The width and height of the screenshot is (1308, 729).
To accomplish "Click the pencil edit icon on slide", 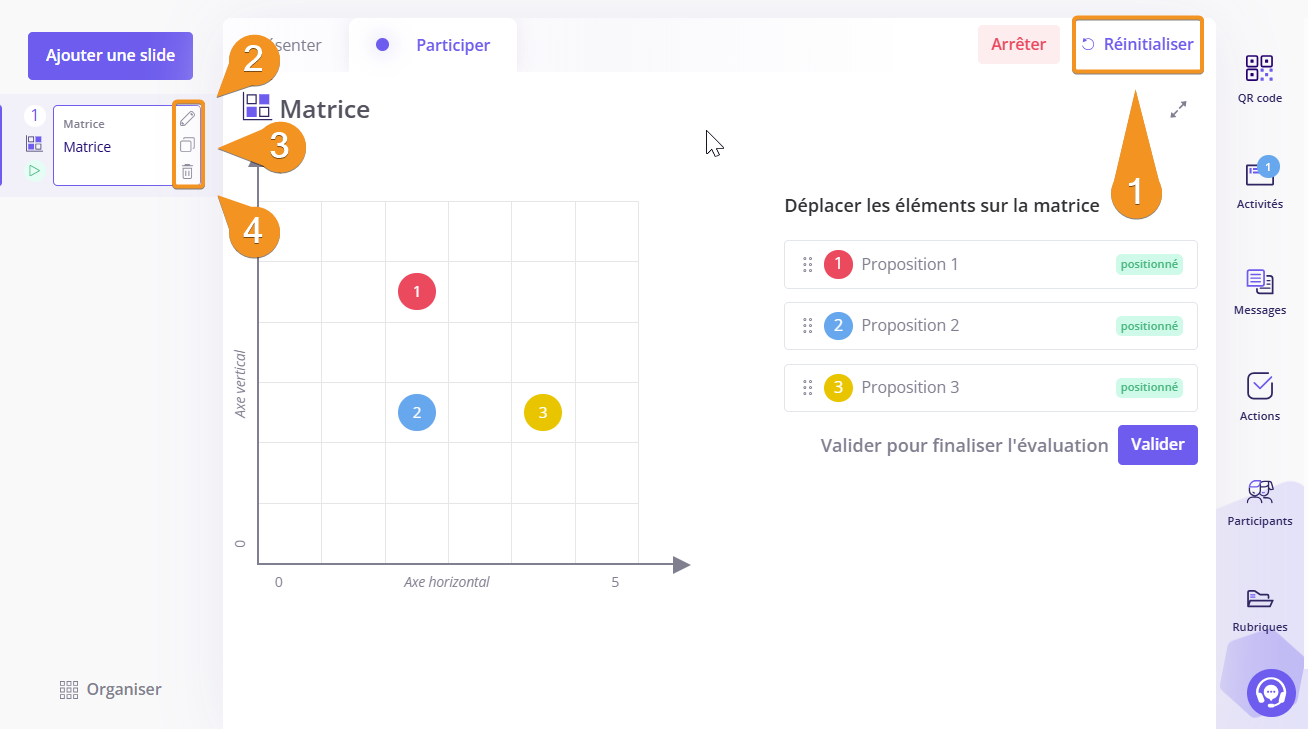I will [x=187, y=118].
